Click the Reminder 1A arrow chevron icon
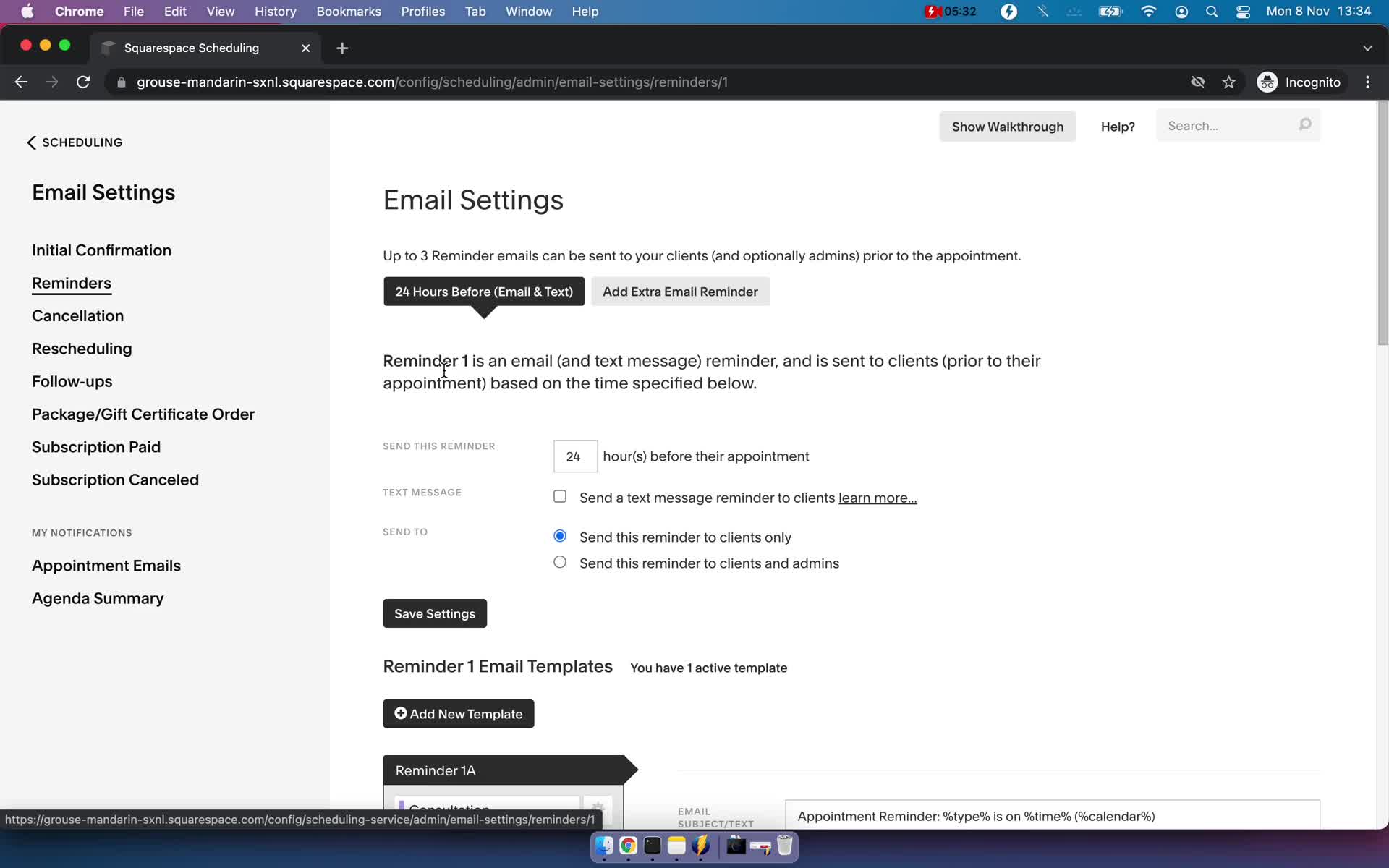The width and height of the screenshot is (1389, 868). 632,769
